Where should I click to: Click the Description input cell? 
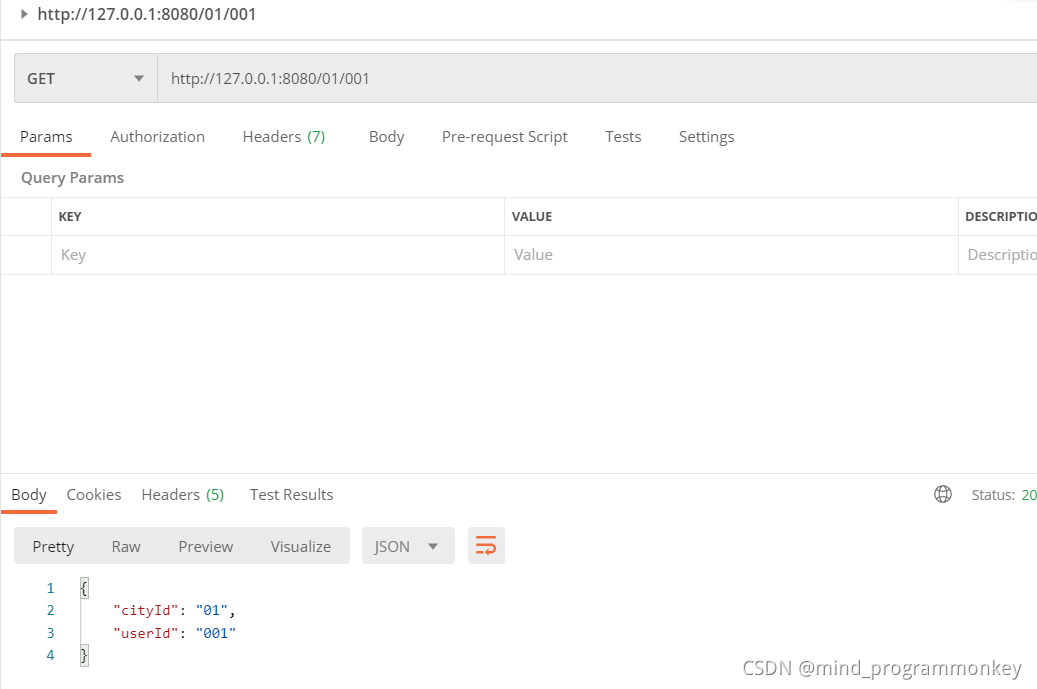tap(998, 255)
